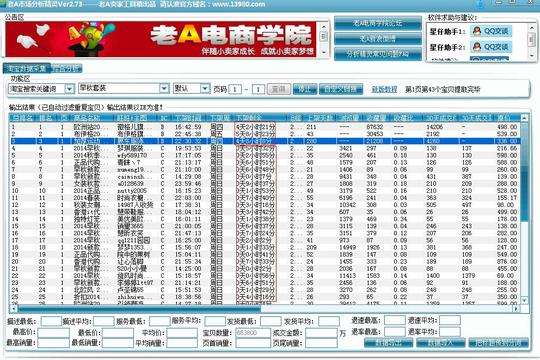Click seller name wfy589170 in row 5

132,155
